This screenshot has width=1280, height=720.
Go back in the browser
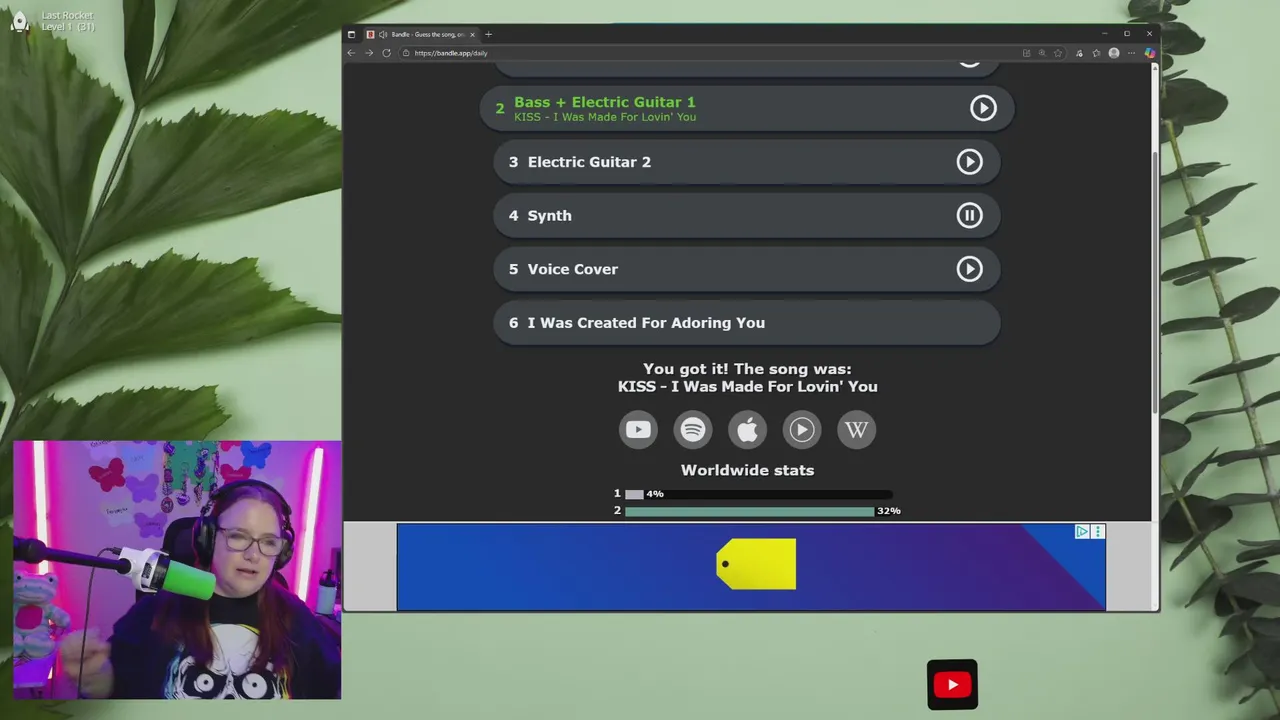click(x=351, y=53)
